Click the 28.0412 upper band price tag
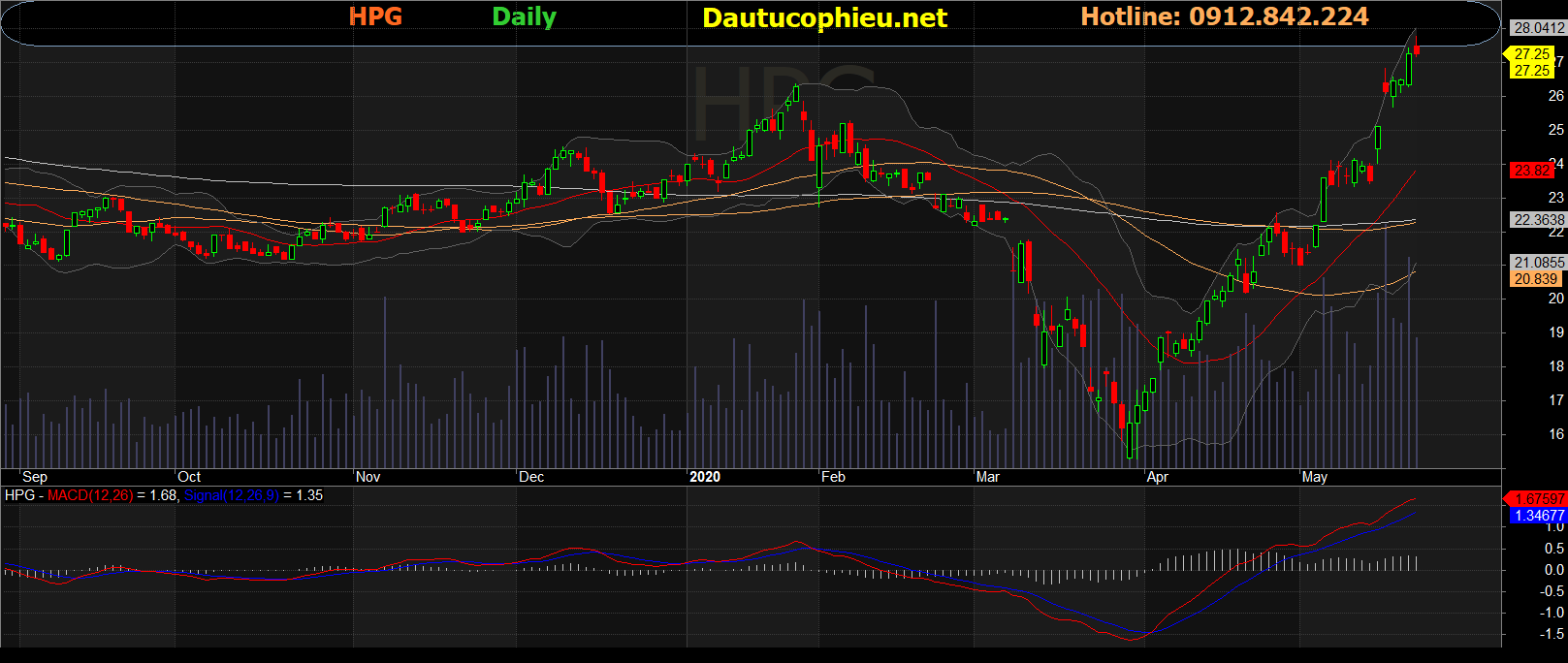 pos(1538,28)
